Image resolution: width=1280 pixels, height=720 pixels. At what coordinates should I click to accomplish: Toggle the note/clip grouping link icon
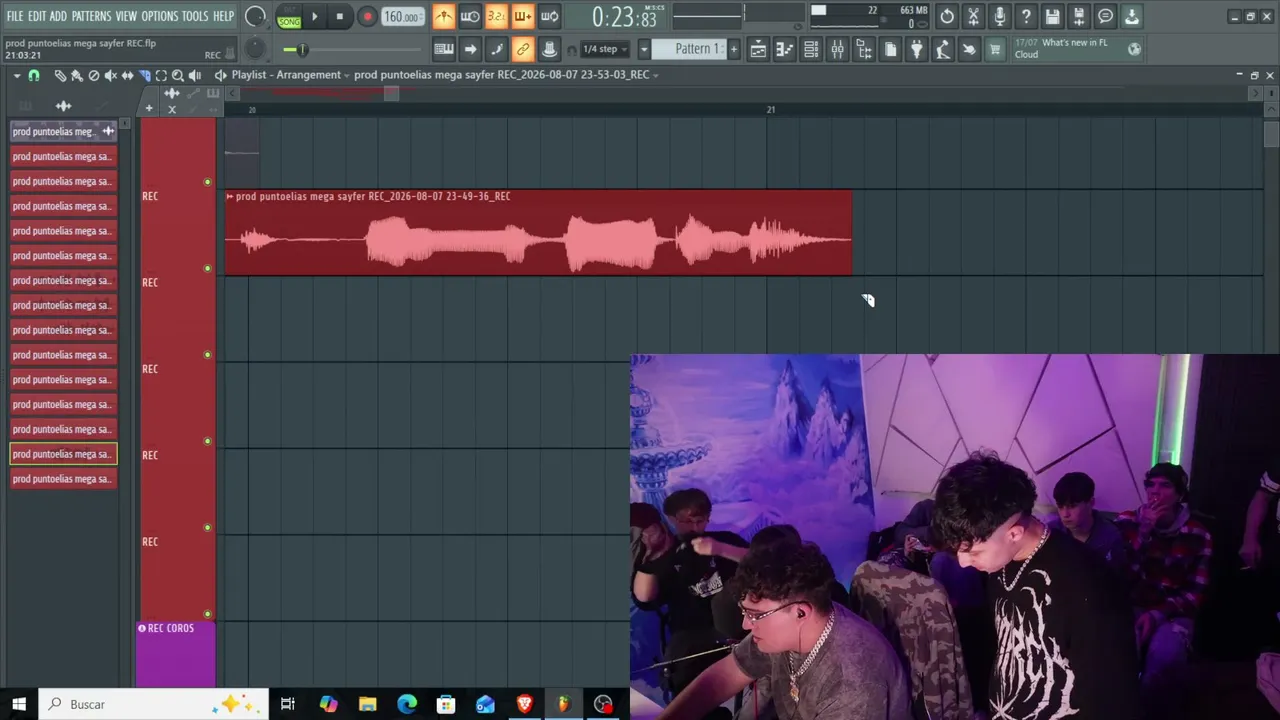tap(523, 49)
